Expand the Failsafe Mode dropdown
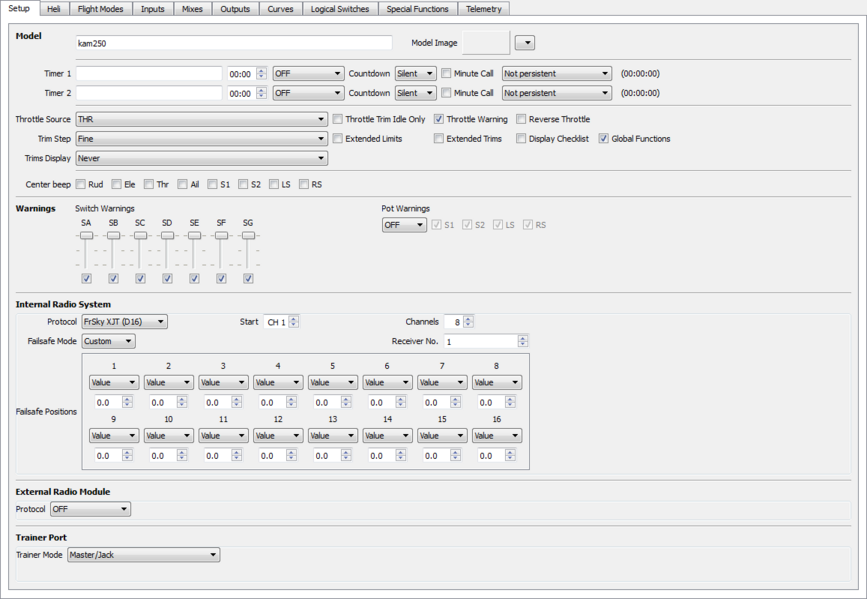The image size is (867, 599). (108, 341)
